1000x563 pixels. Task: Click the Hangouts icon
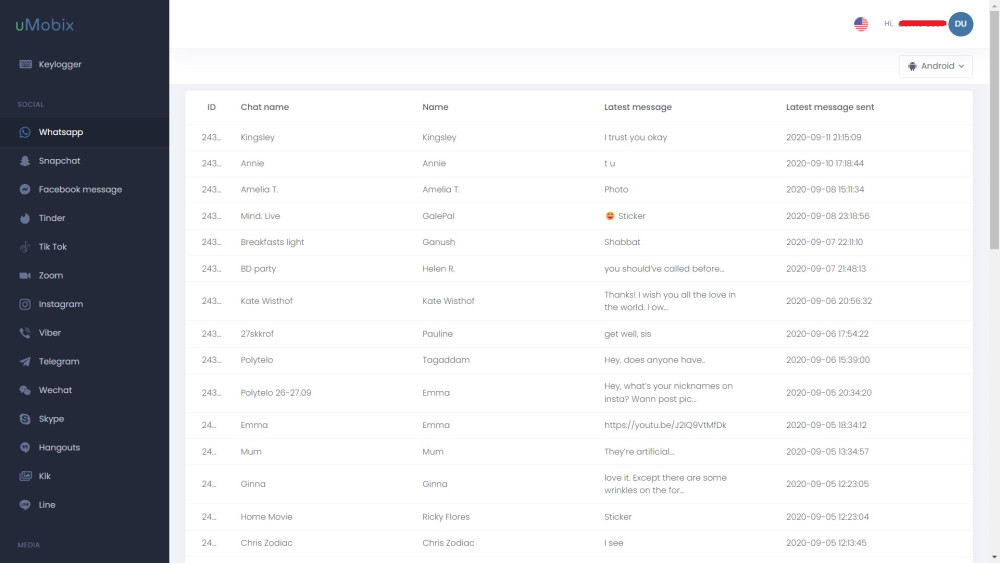coord(25,448)
